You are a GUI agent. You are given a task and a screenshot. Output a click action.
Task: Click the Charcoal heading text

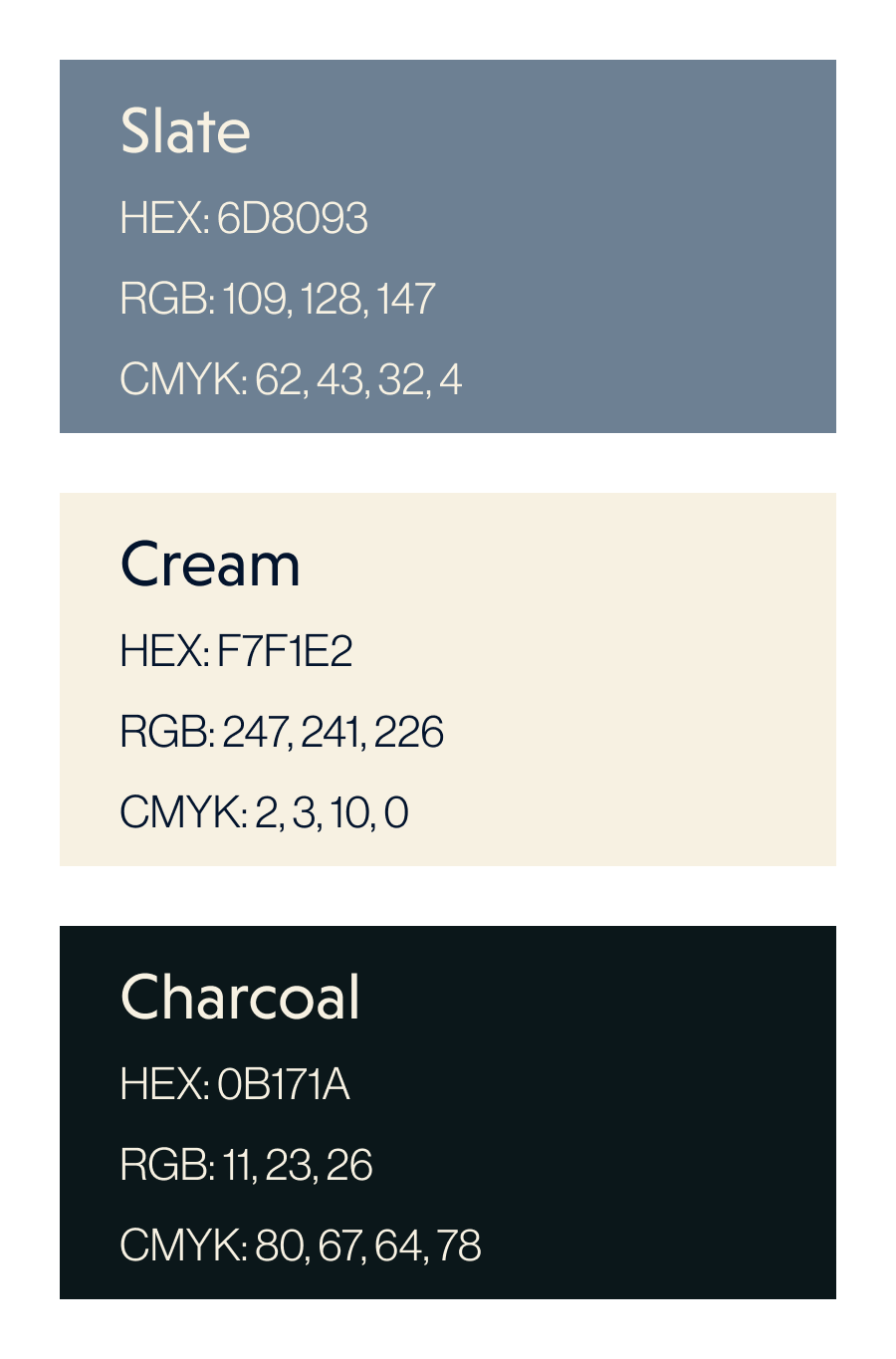[240, 997]
